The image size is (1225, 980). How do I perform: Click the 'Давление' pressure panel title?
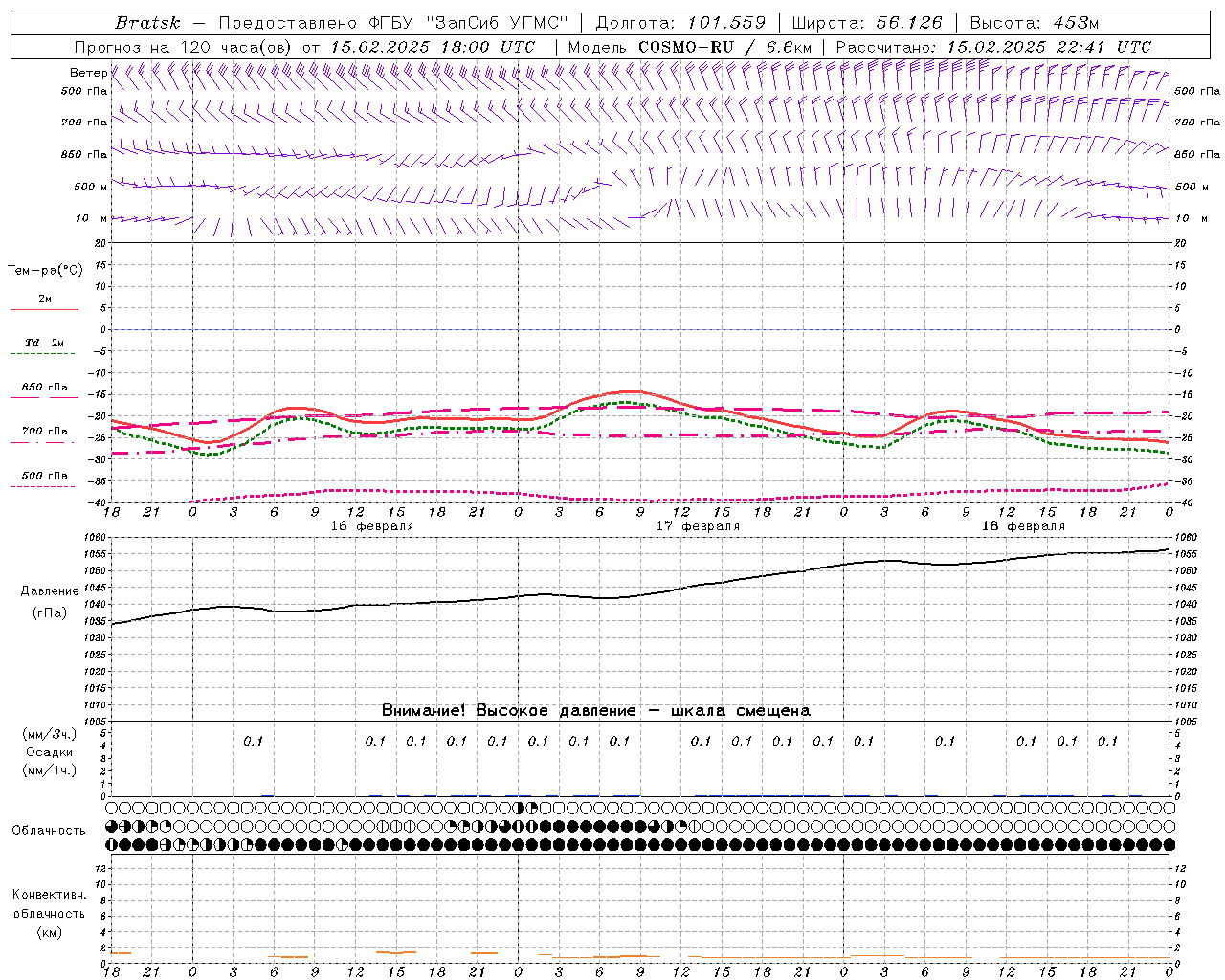click(x=50, y=591)
